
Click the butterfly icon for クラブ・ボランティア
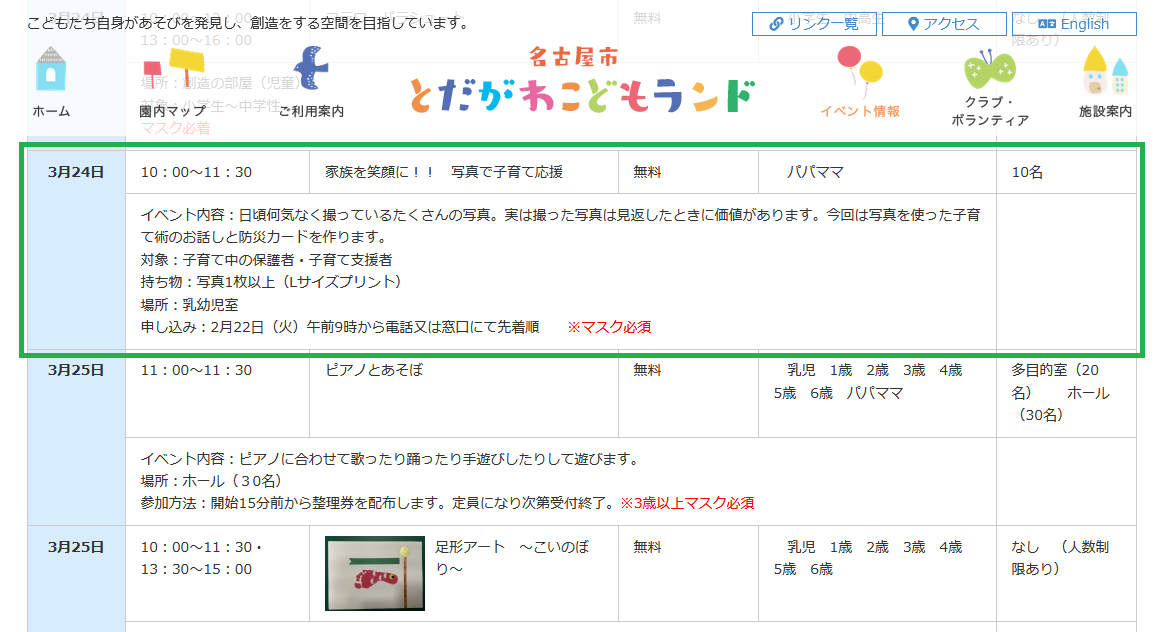pyautogui.click(x=989, y=70)
